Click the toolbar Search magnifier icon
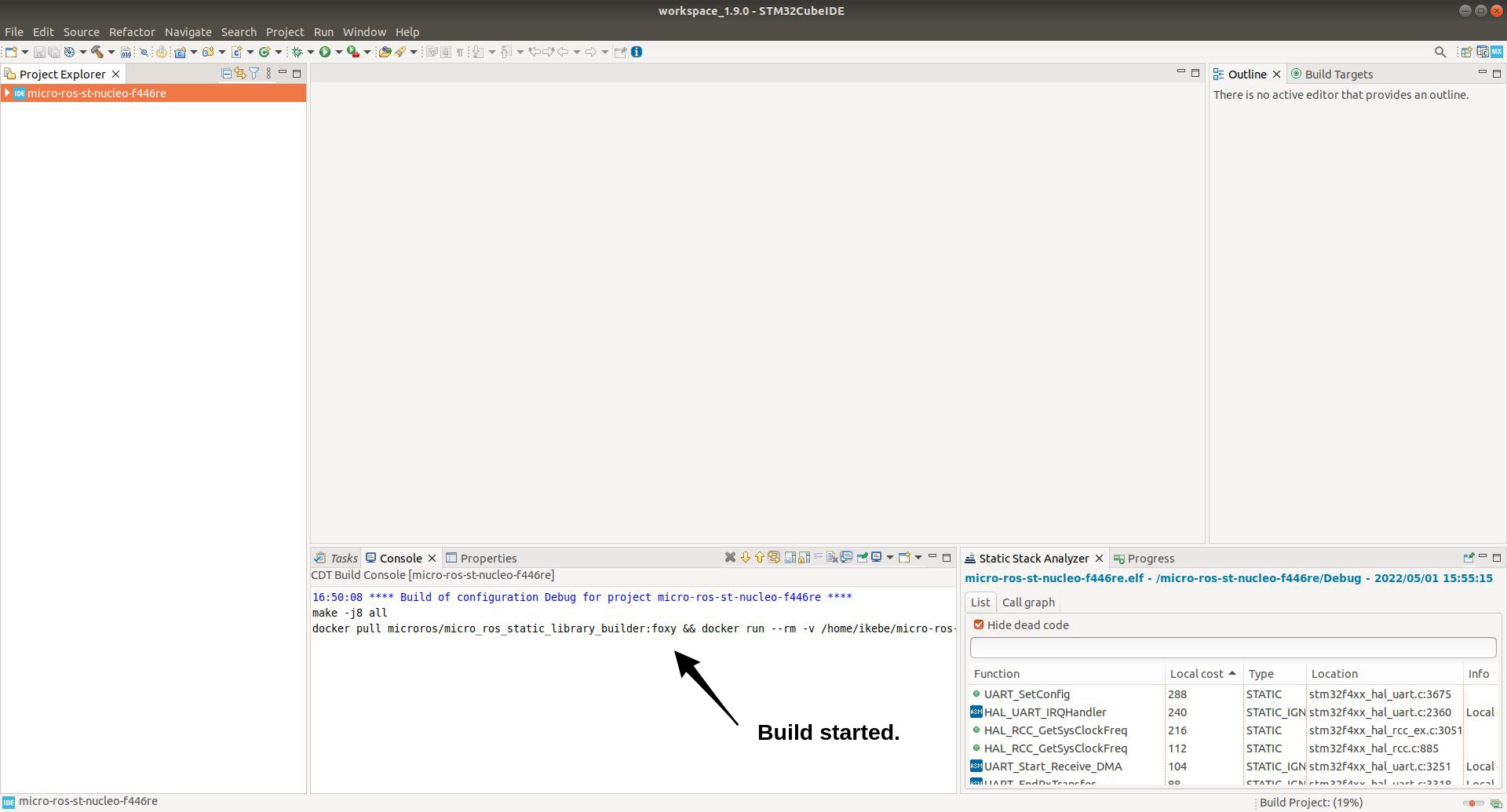 [x=1440, y=52]
